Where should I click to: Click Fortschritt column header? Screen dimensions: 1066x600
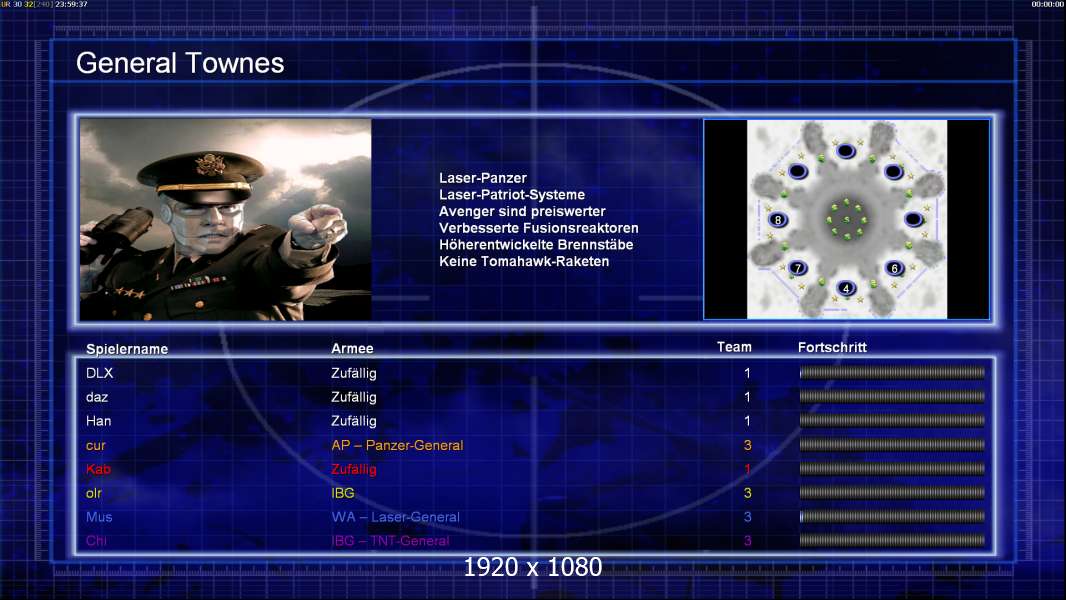[x=832, y=347]
